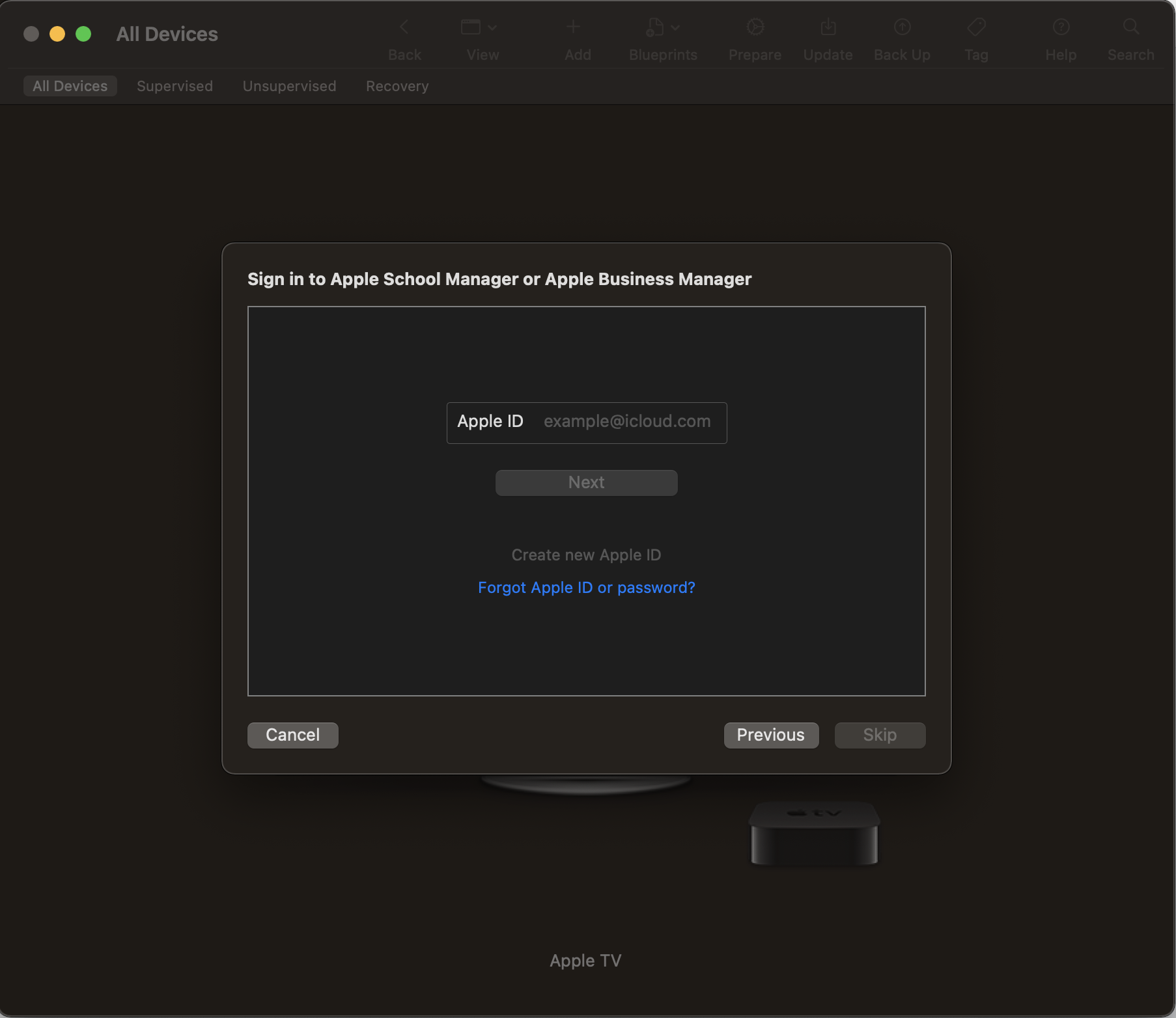Viewport: 1176px width, 1018px height.
Task: Open the Blueprints toolbar icon
Action: point(654,27)
